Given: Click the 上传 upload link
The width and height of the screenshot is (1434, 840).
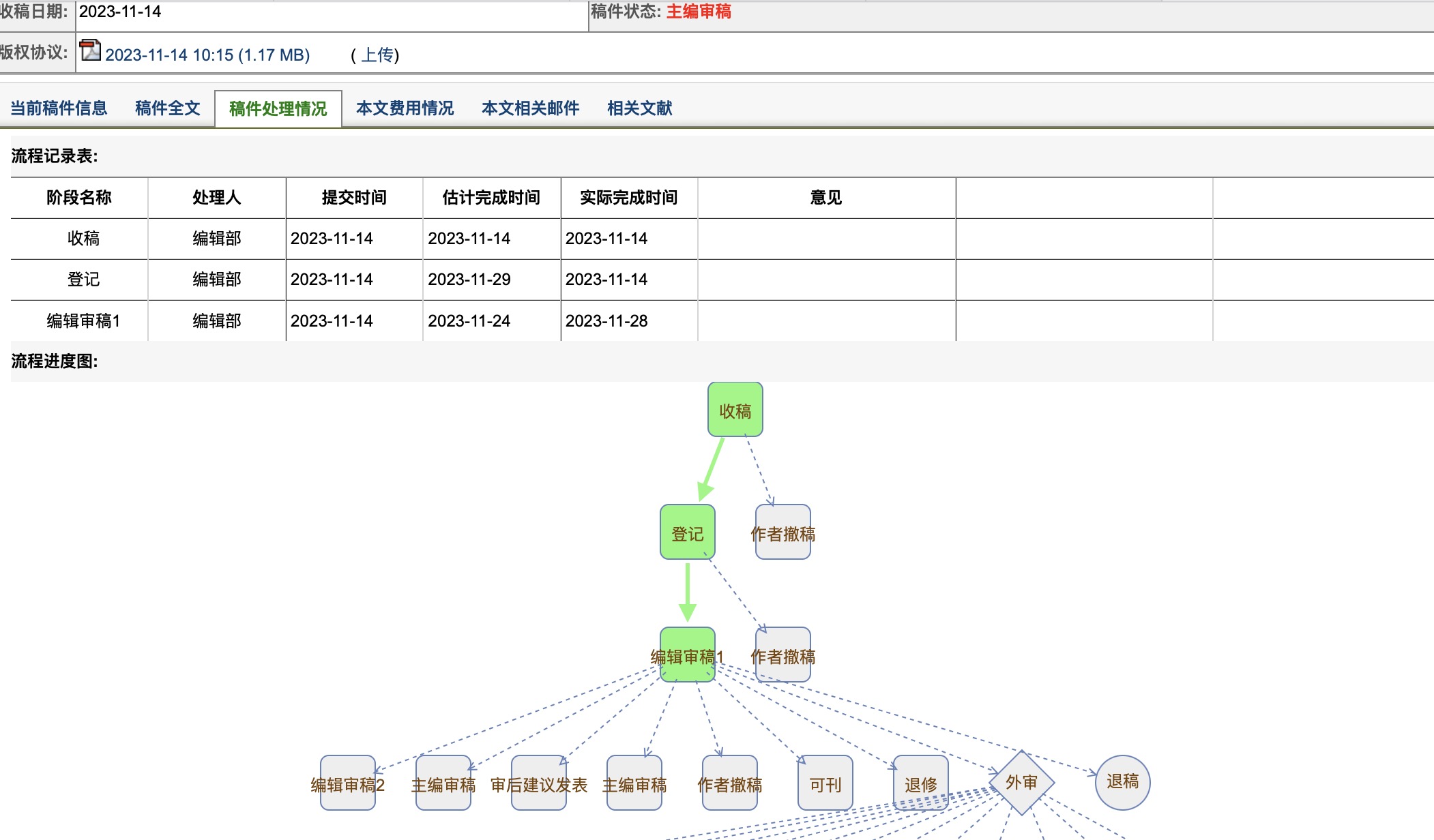Looking at the screenshot, I should (x=377, y=55).
